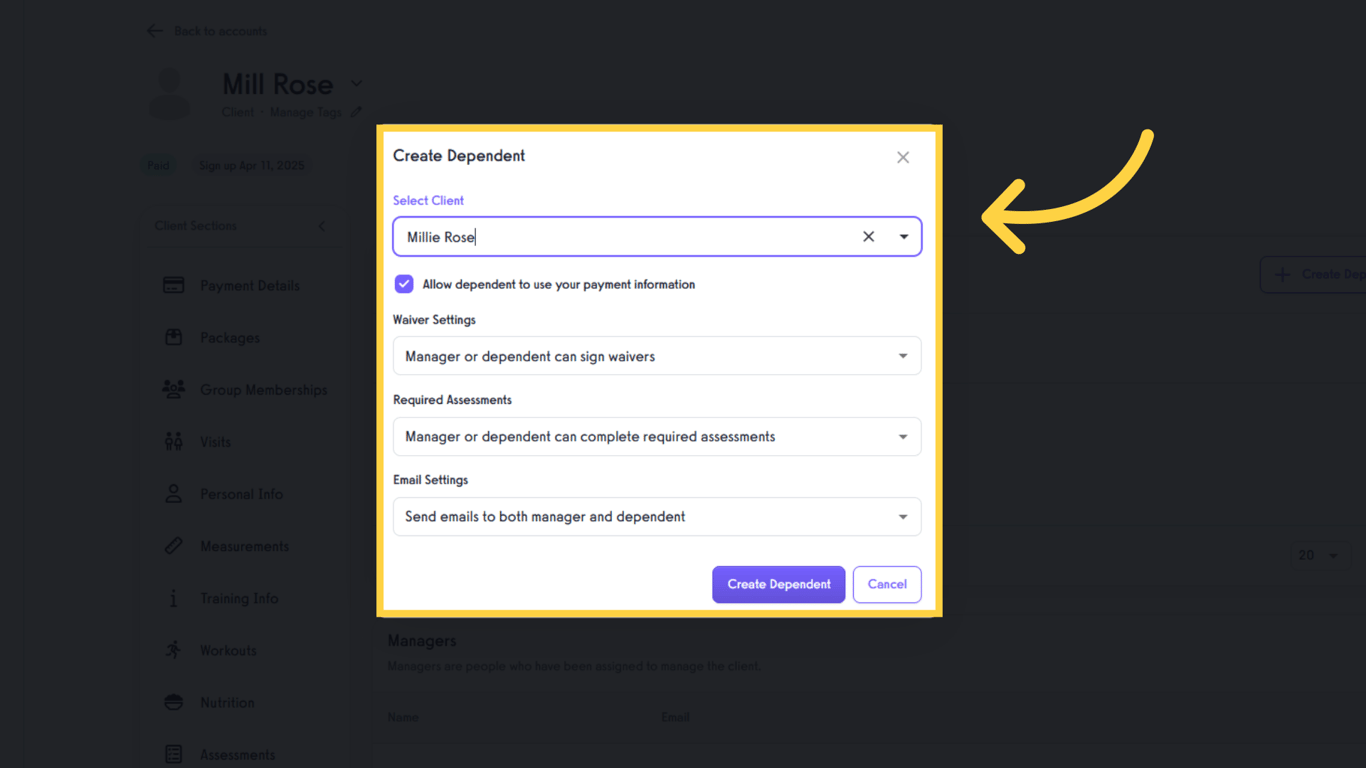Uncheck allow dependent to use payment information
Image resolution: width=1366 pixels, height=768 pixels.
tap(403, 284)
